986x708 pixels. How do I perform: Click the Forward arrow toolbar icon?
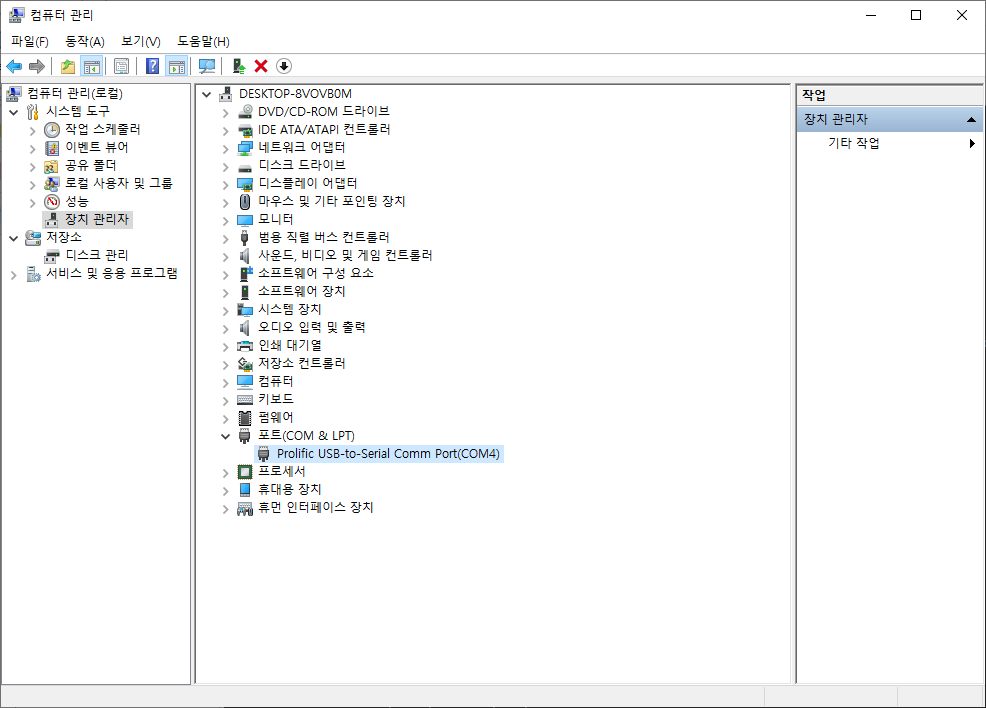(37, 66)
